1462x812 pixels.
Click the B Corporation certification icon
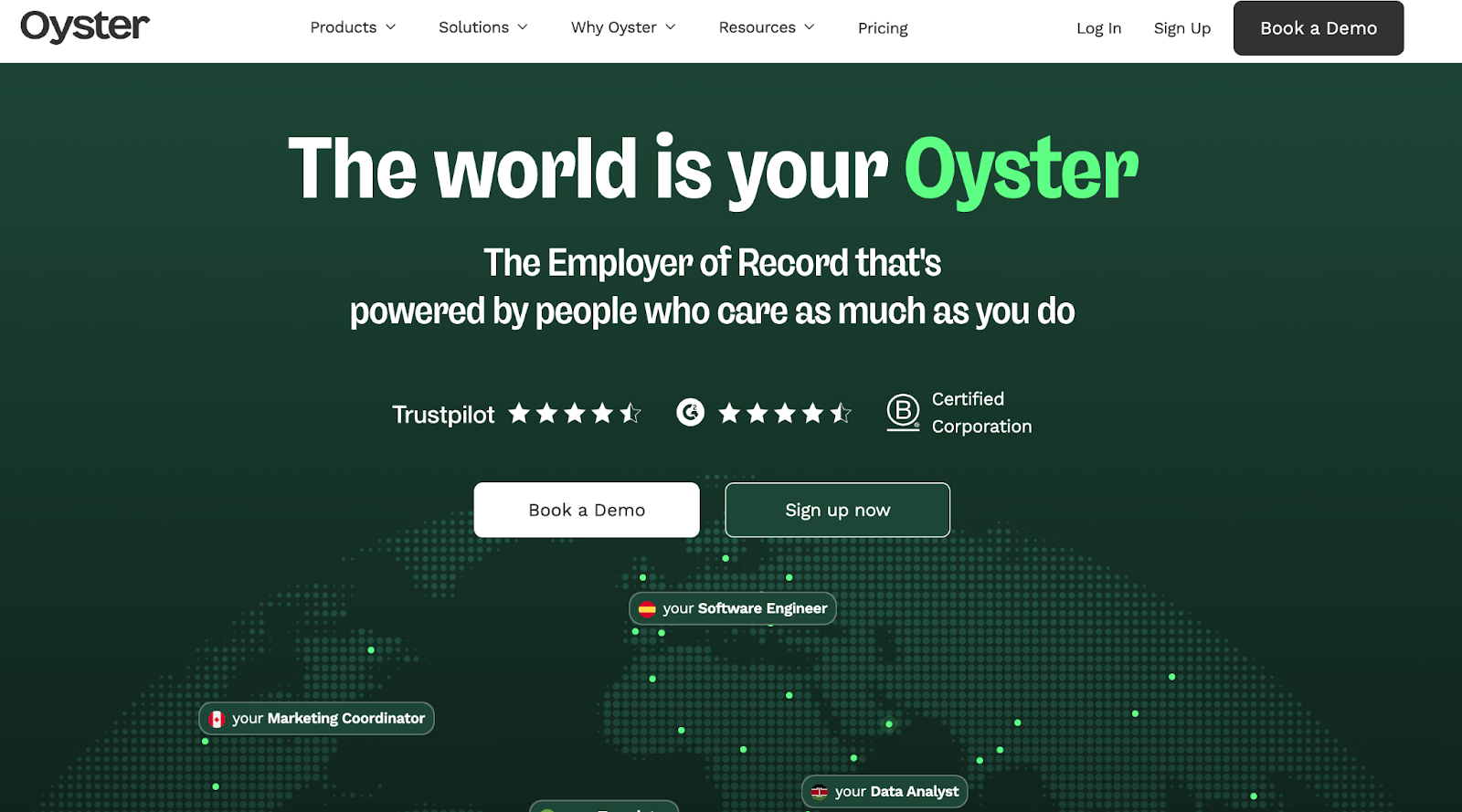(903, 412)
